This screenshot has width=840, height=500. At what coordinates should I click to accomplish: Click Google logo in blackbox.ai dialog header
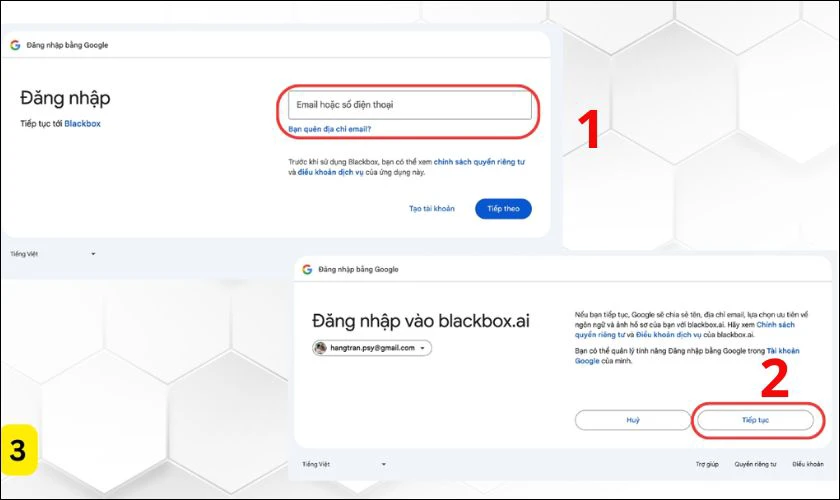coord(307,270)
